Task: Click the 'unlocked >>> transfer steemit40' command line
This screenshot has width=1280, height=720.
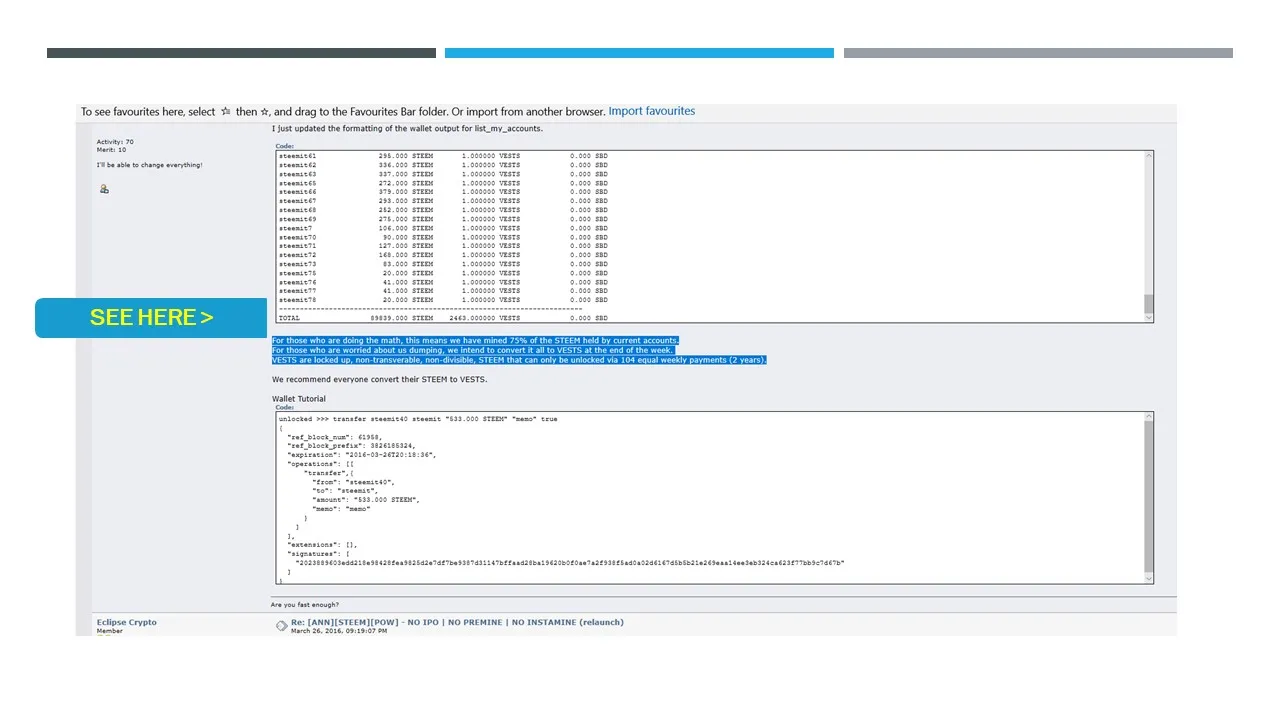Action: 418,419
